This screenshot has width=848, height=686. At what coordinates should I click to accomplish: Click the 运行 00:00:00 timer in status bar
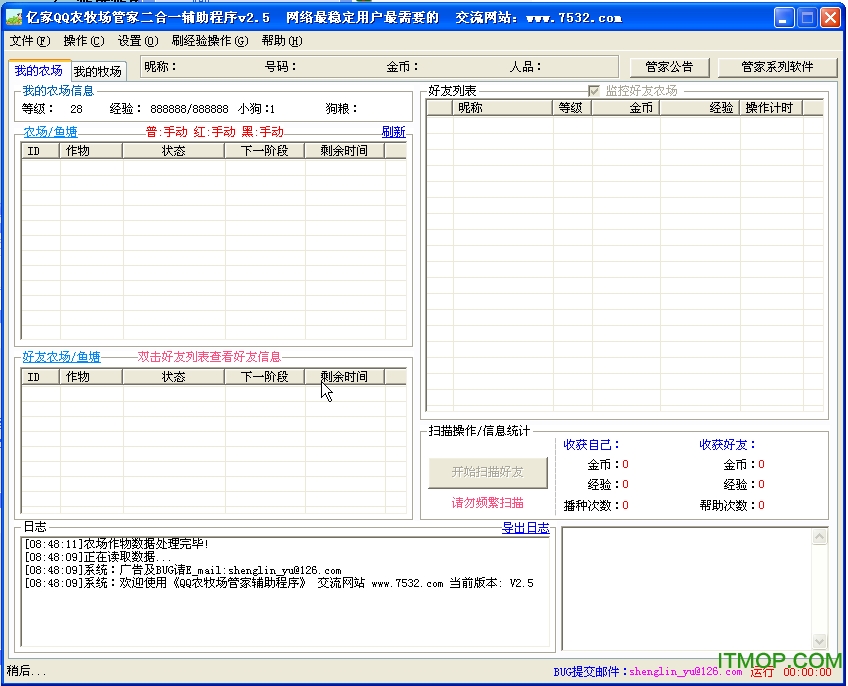[x=791, y=672]
